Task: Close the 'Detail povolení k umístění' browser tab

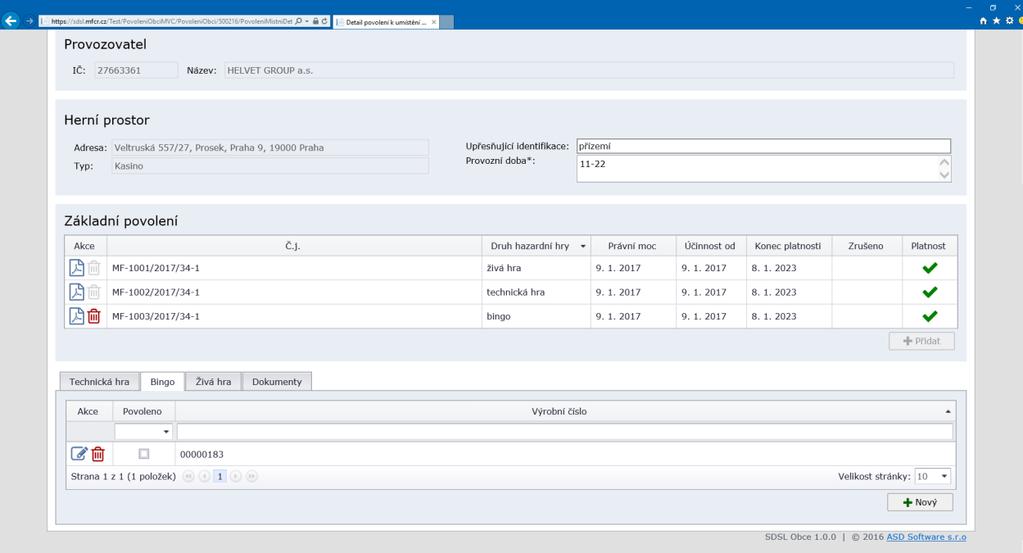Action: point(434,22)
